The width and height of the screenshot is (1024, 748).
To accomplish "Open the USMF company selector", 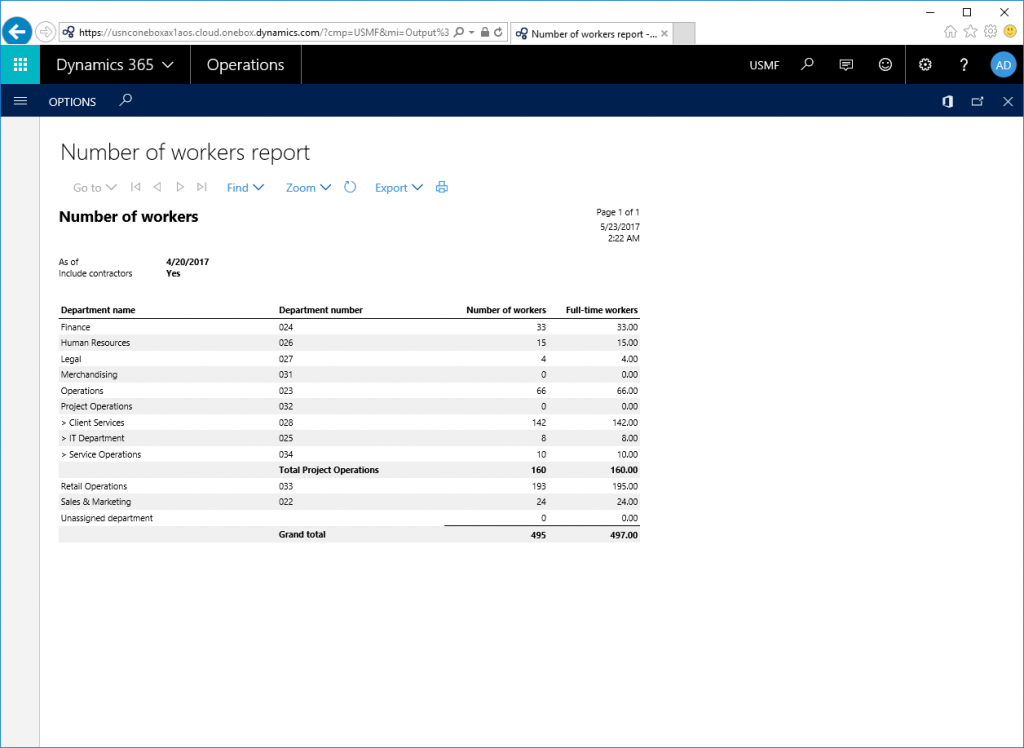I will (x=763, y=64).
